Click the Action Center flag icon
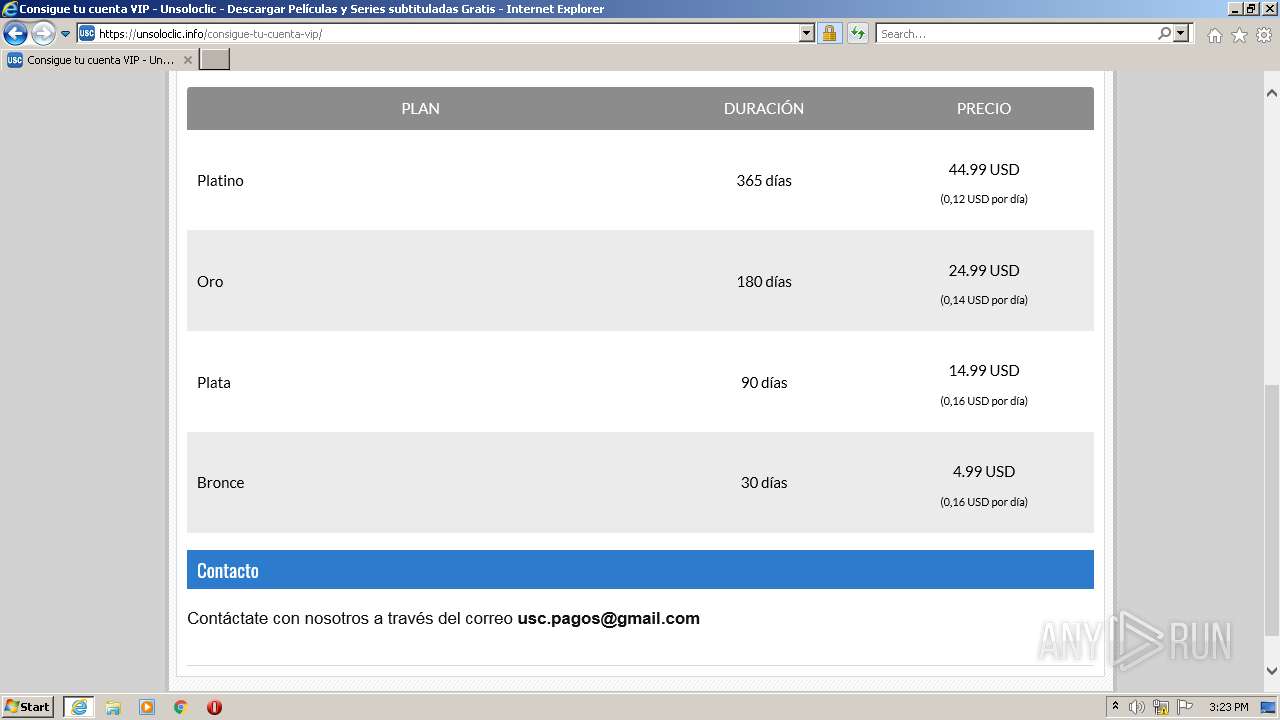Image resolution: width=1280 pixels, height=720 pixels. 1185,707
